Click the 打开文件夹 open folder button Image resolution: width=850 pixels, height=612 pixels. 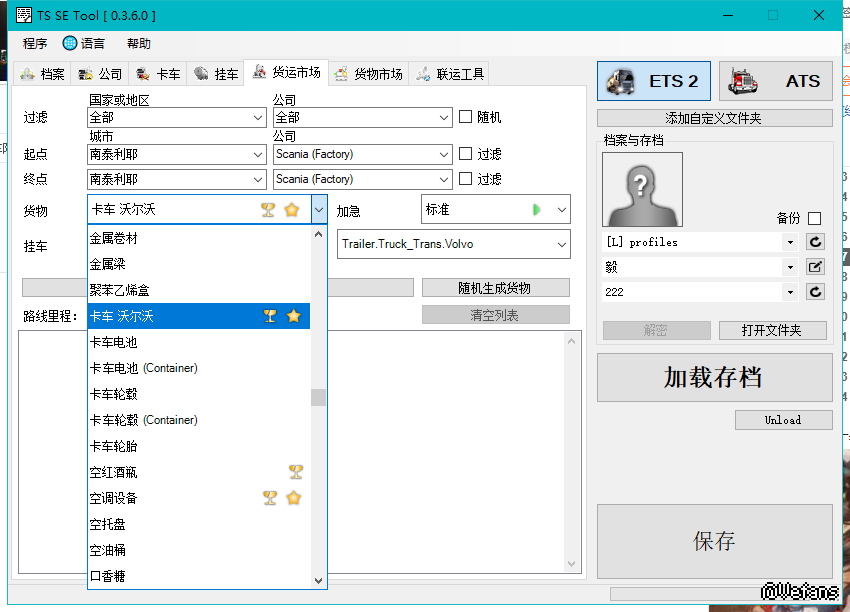pyautogui.click(x=773, y=330)
